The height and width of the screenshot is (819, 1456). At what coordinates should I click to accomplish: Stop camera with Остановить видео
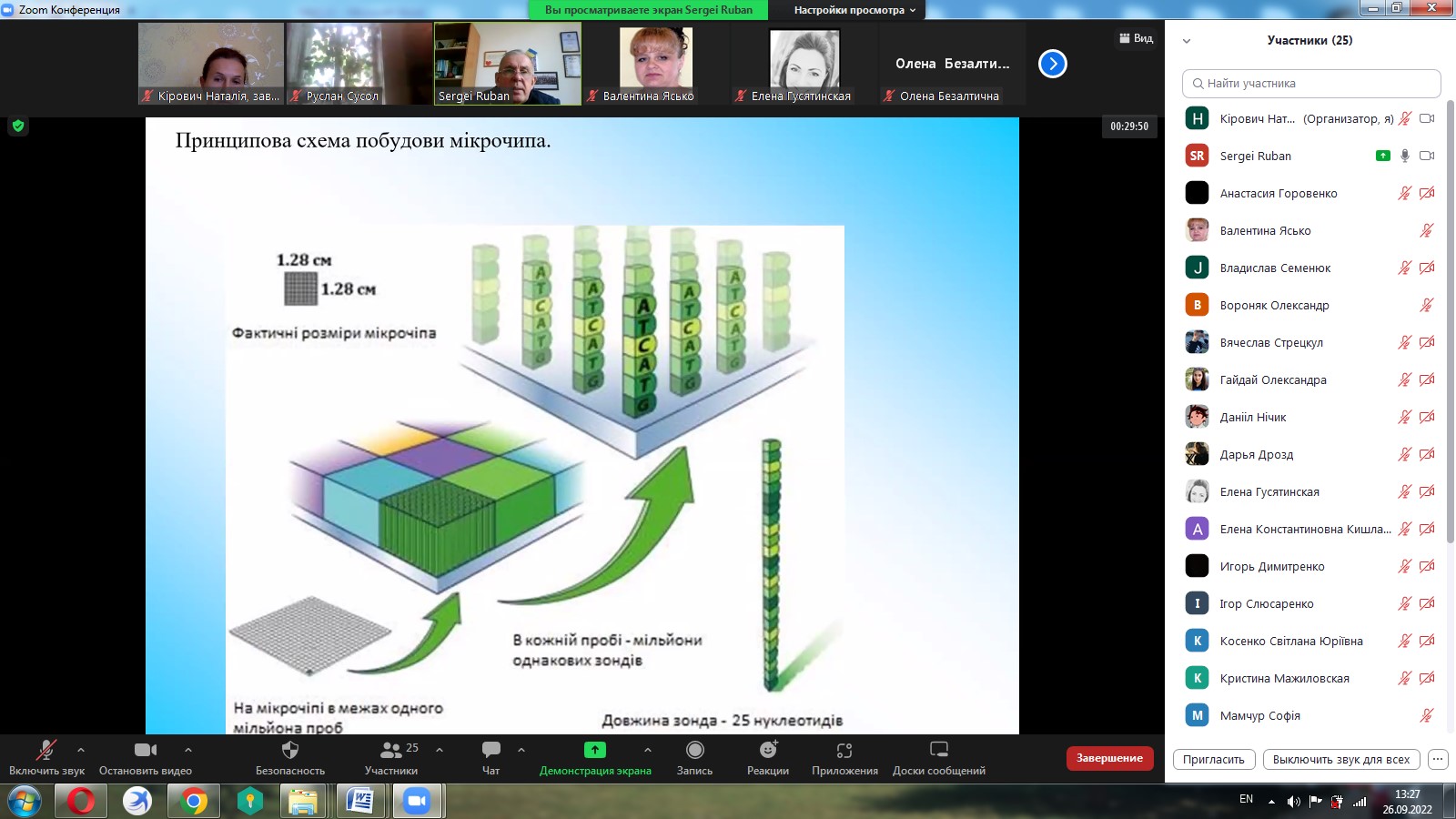(146, 750)
